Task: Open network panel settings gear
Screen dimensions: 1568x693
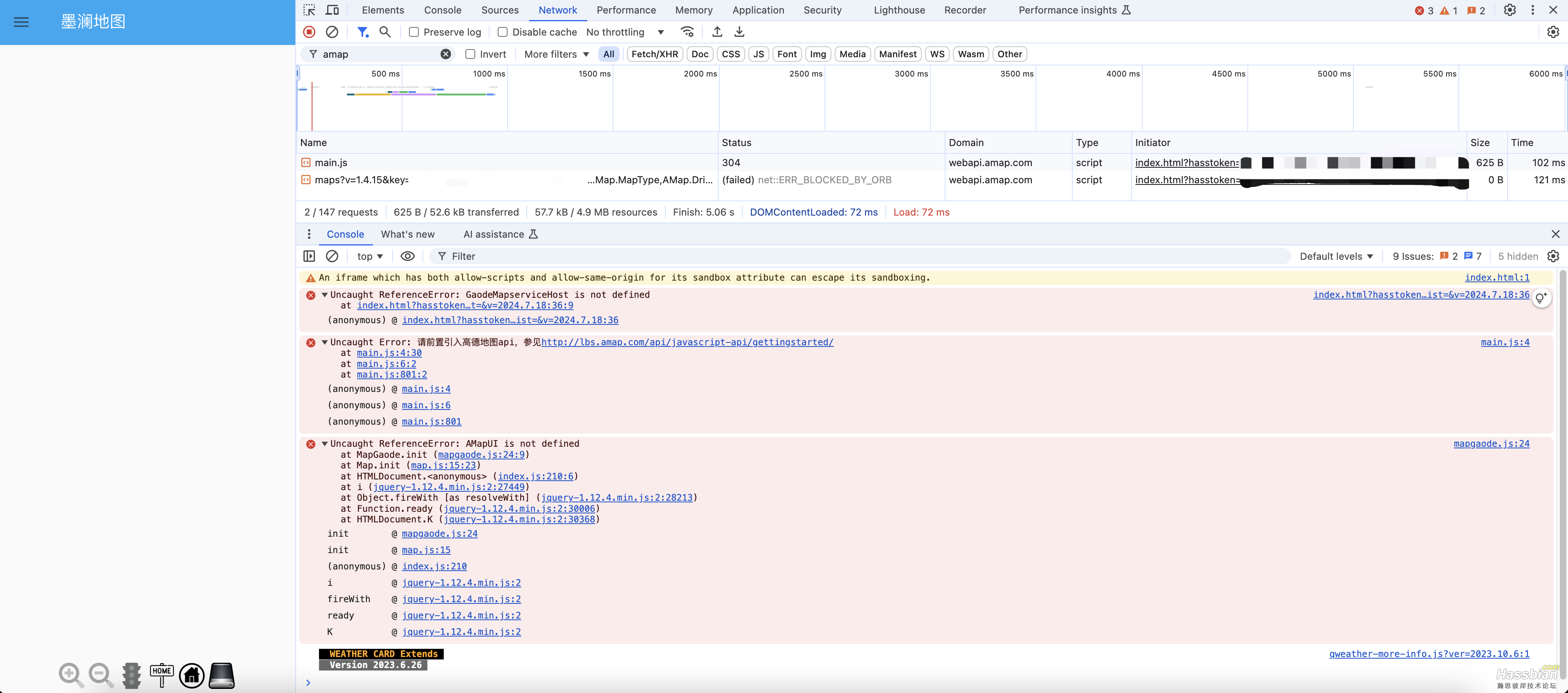Action: tap(1553, 32)
